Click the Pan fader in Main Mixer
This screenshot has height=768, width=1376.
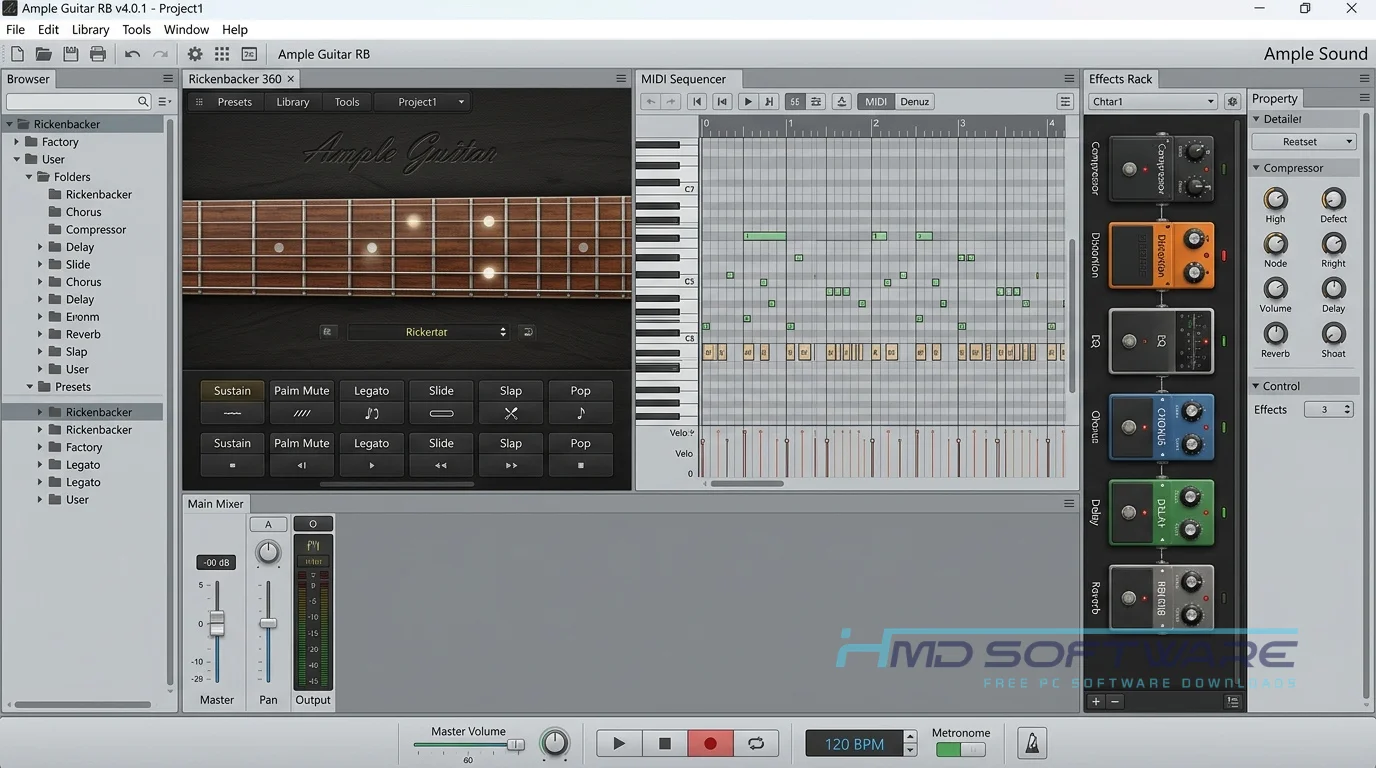pos(268,623)
